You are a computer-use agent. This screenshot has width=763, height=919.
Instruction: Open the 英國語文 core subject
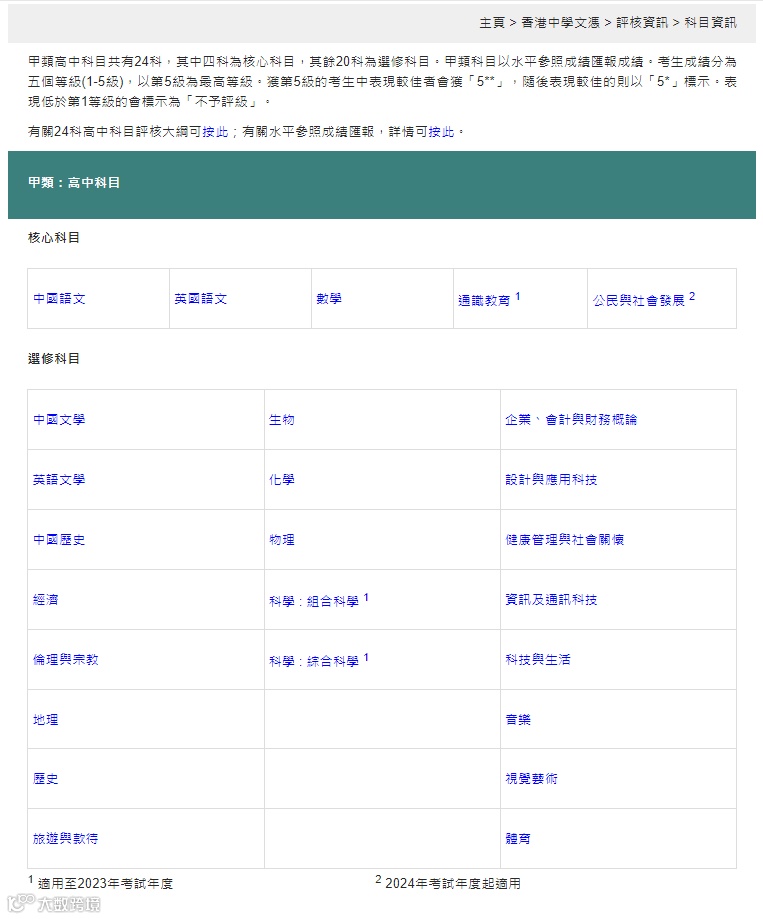click(x=200, y=299)
